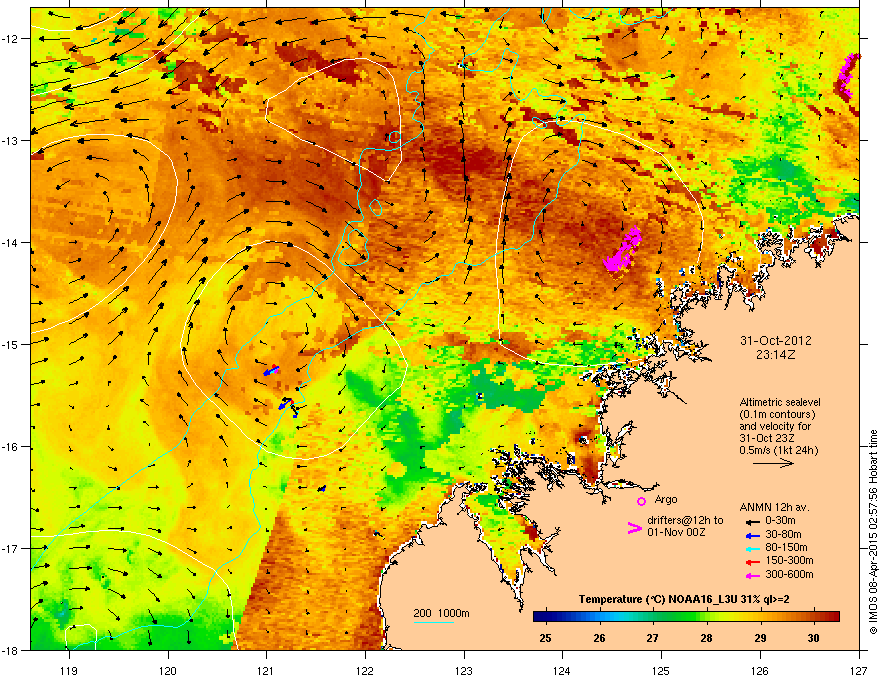Click the longitude axis label '127'
Screen dimensions: 880x680
[859, 671]
